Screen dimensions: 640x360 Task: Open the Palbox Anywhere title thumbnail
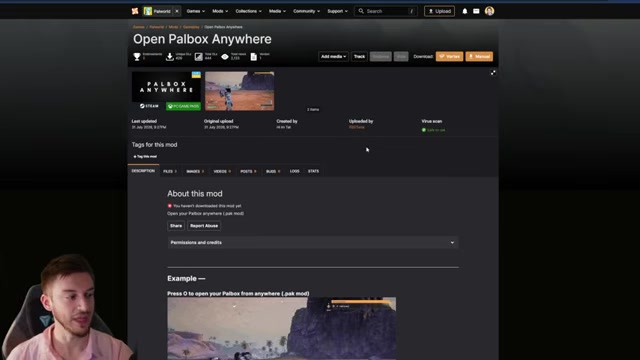click(166, 91)
